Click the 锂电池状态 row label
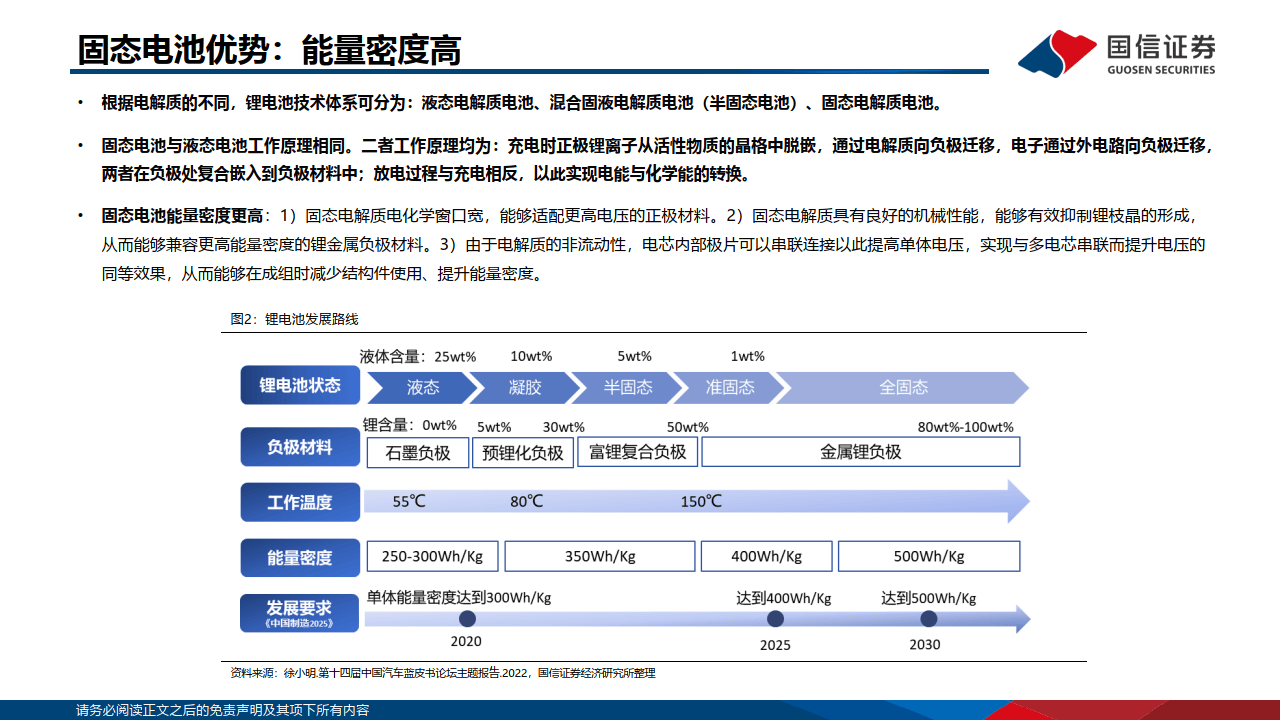 tap(300, 386)
